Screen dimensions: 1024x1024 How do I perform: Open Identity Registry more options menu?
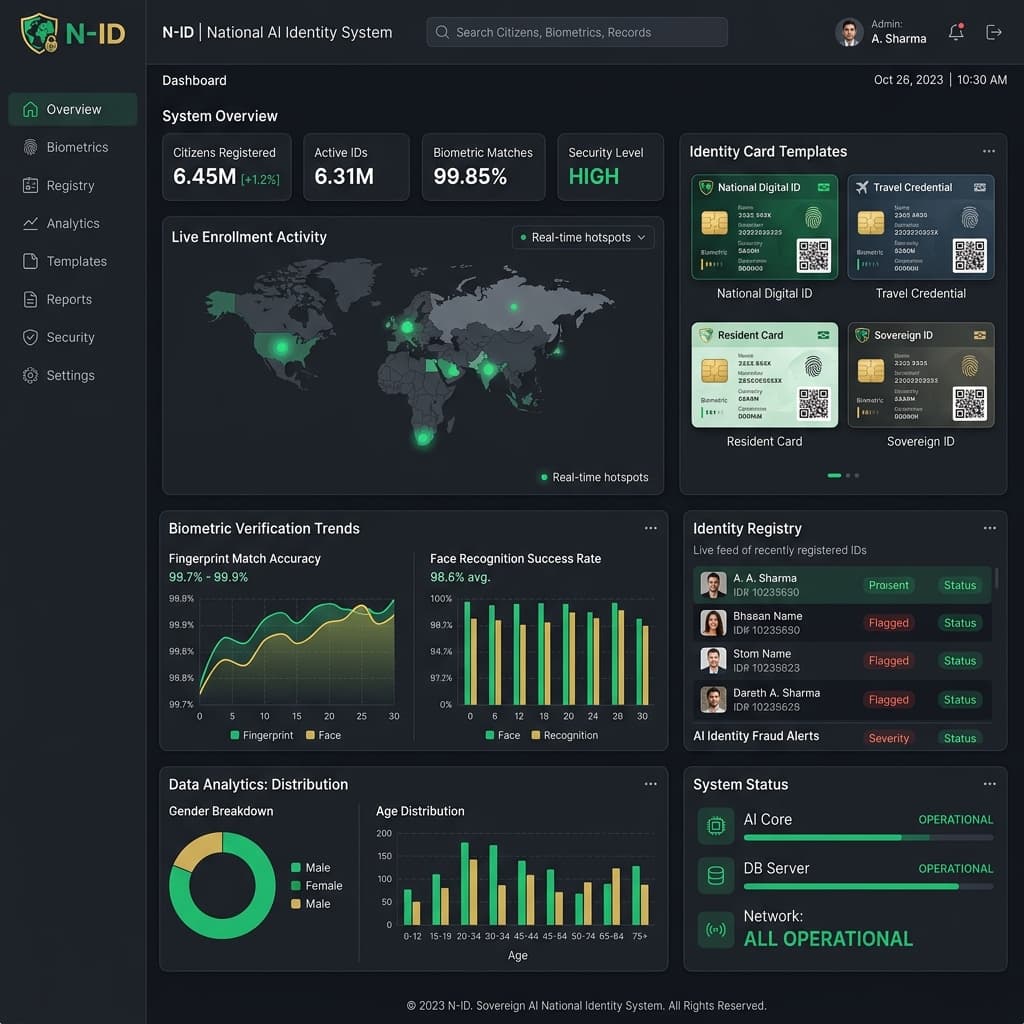coord(989,528)
